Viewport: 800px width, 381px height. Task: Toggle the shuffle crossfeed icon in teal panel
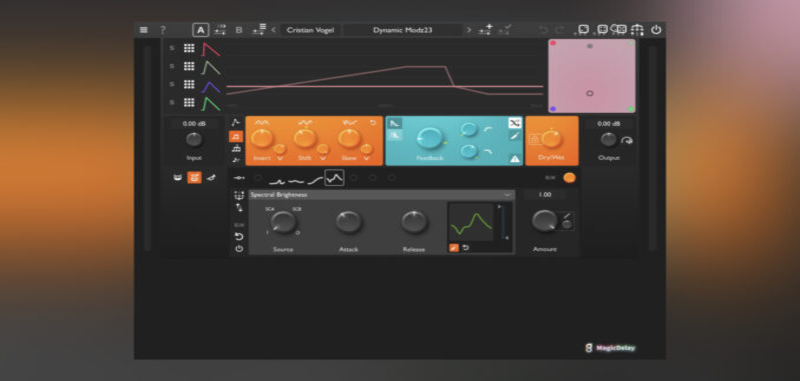click(x=514, y=123)
